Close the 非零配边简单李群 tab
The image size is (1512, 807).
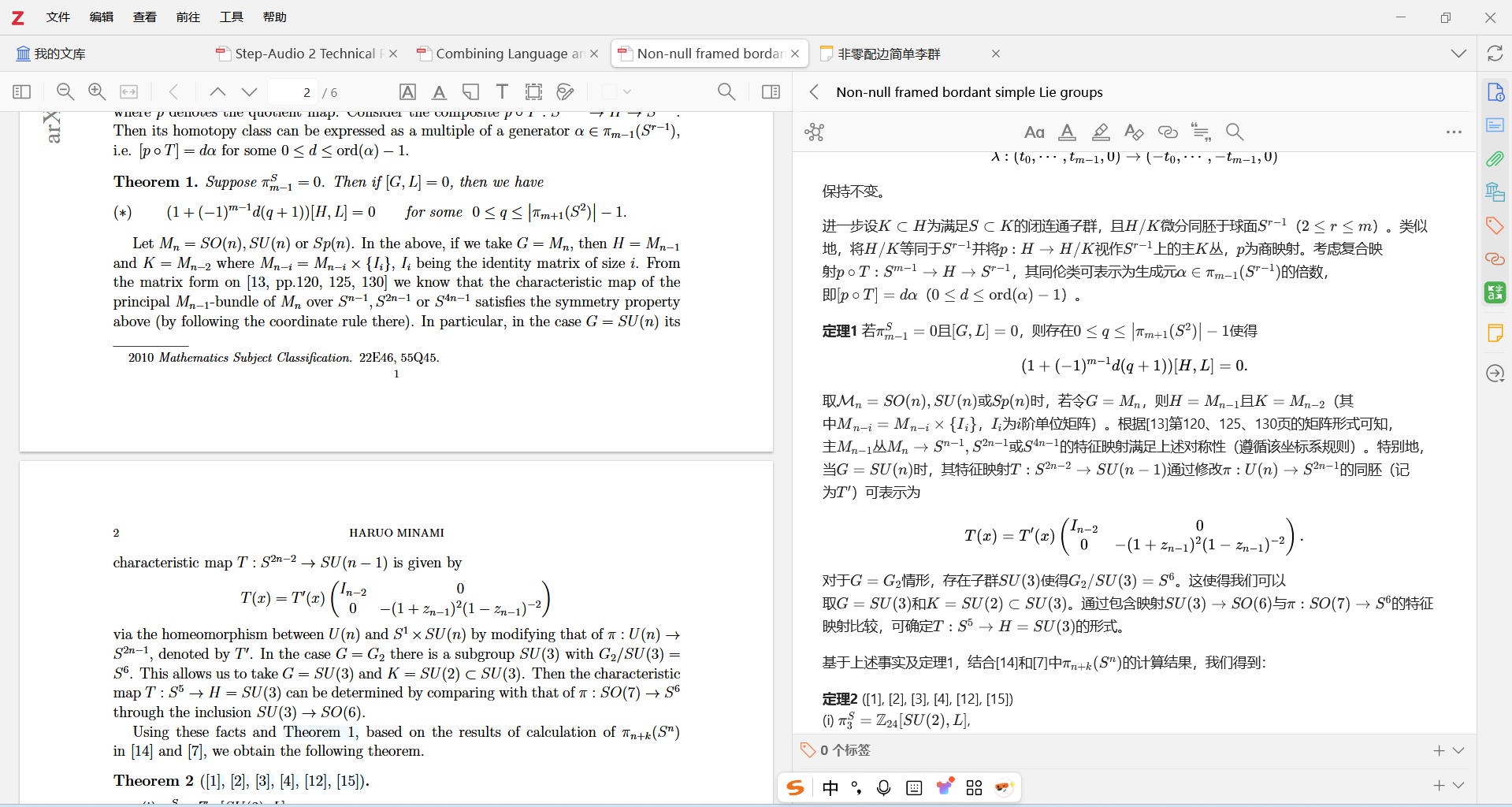pyautogui.click(x=996, y=54)
